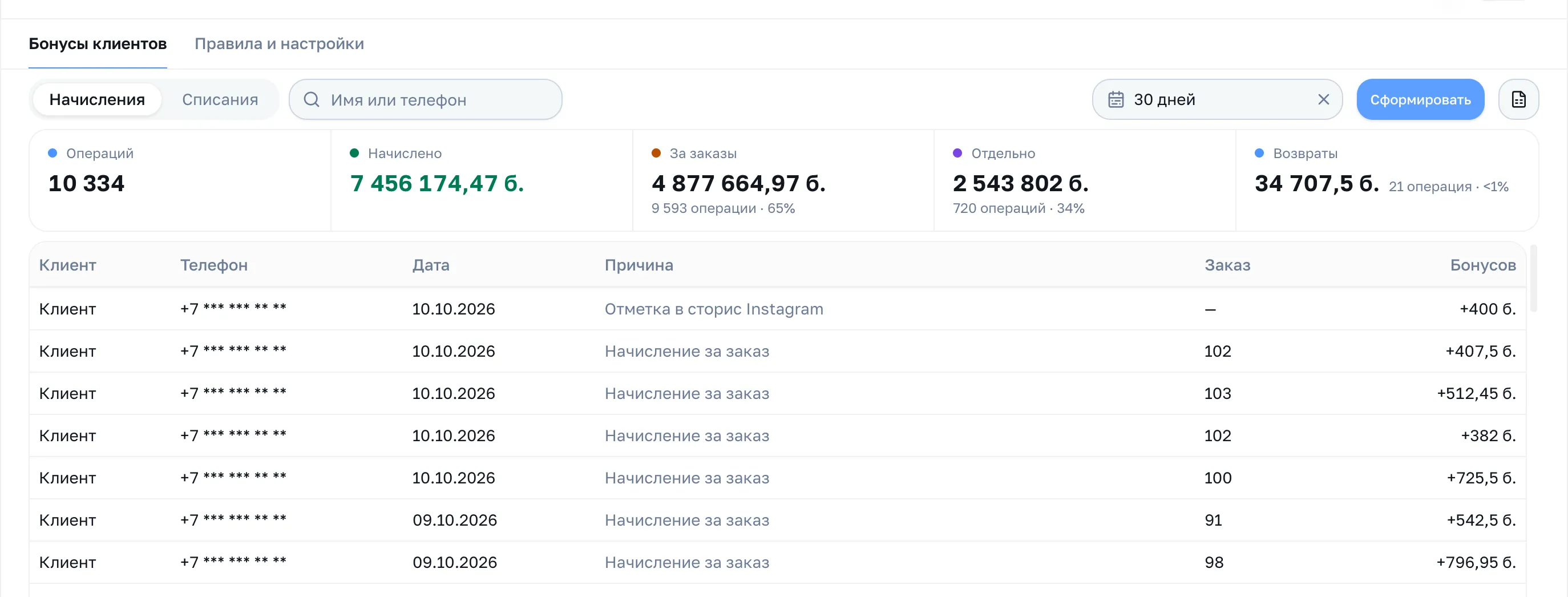Image resolution: width=1568 pixels, height=597 pixels.
Task: Click the Телефон column header
Action: click(213, 265)
